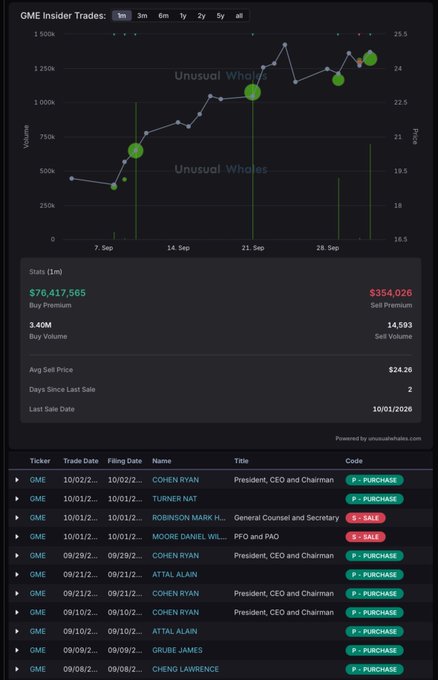Expand the ROBINSON MARK row

17,518
